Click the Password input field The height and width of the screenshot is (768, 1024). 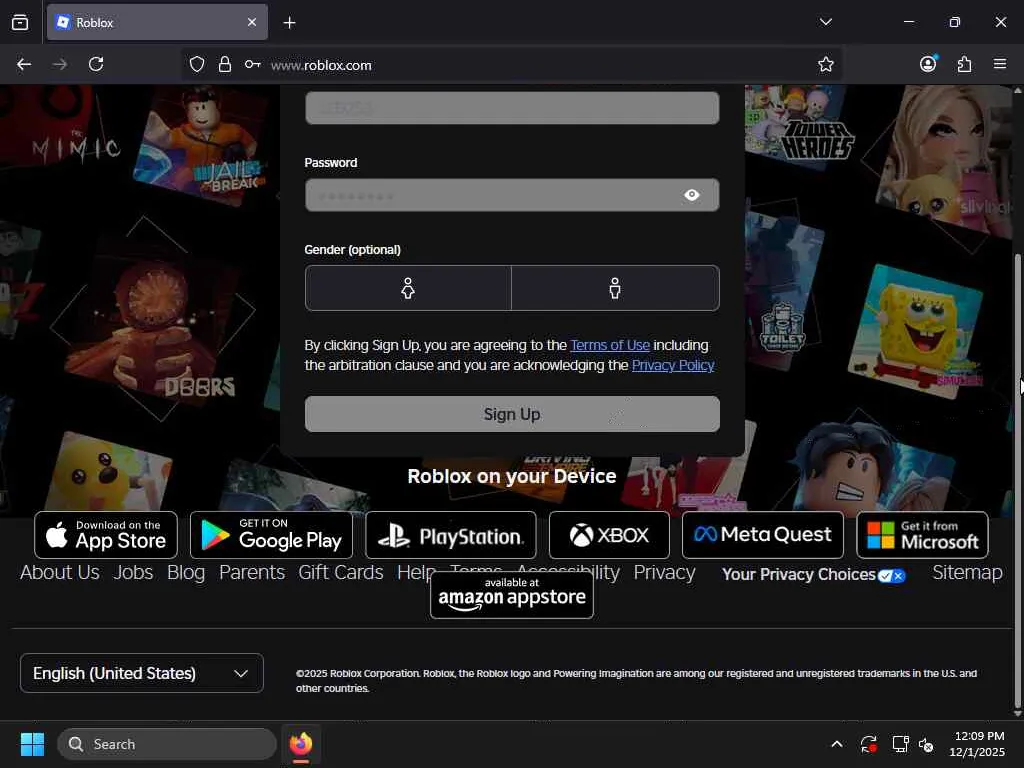coord(512,195)
